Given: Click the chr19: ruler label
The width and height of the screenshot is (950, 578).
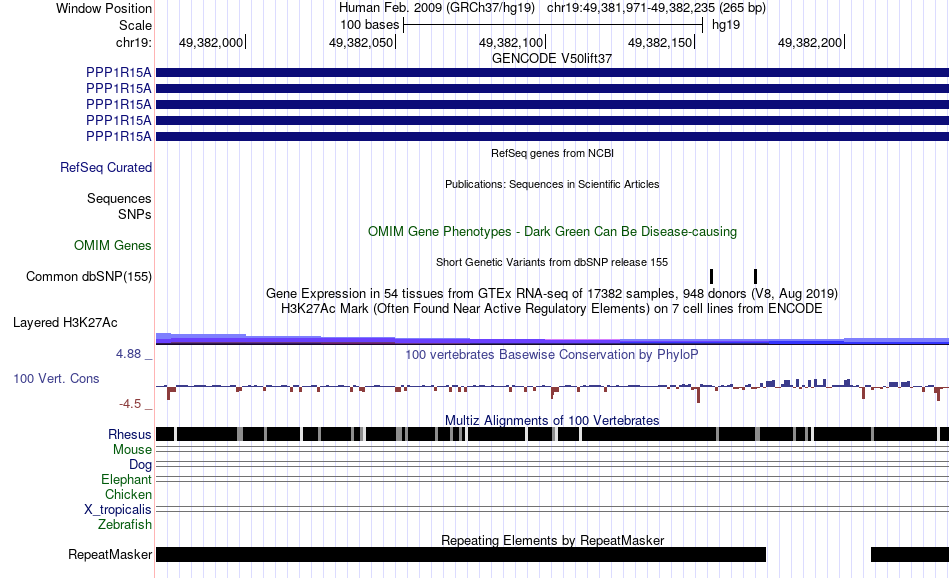Looking at the screenshot, I should [134, 42].
